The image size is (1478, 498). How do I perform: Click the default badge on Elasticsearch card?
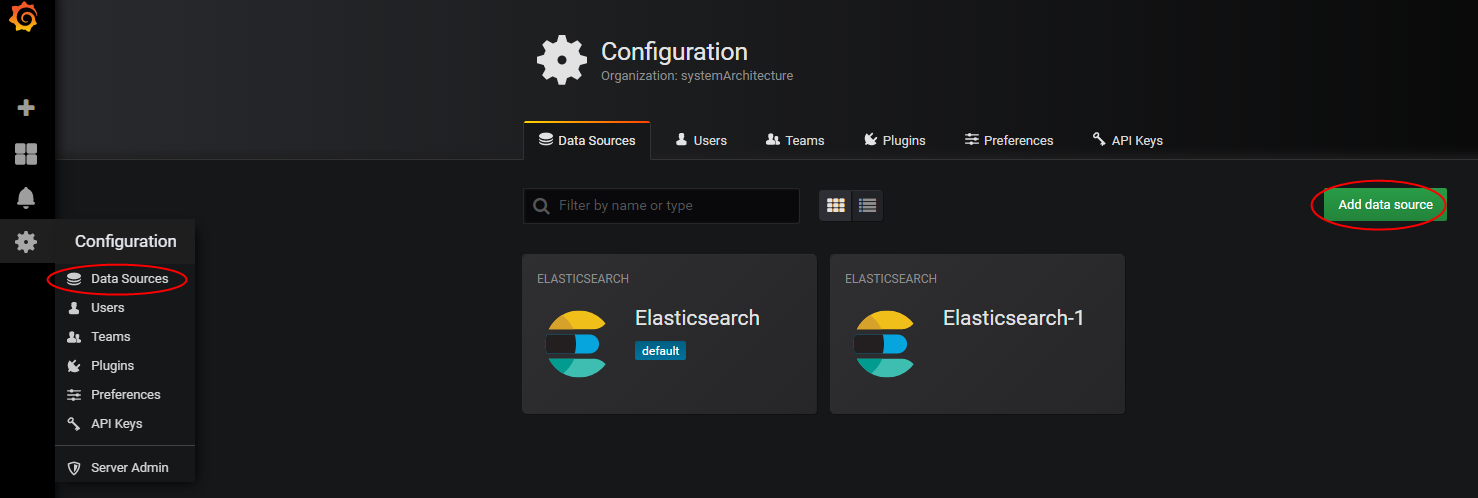click(660, 351)
